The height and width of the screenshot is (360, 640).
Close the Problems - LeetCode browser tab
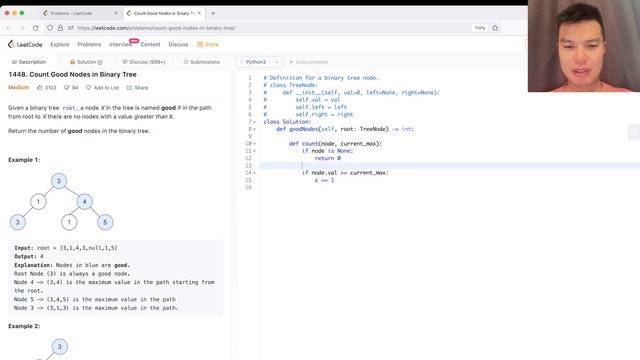click(x=116, y=13)
